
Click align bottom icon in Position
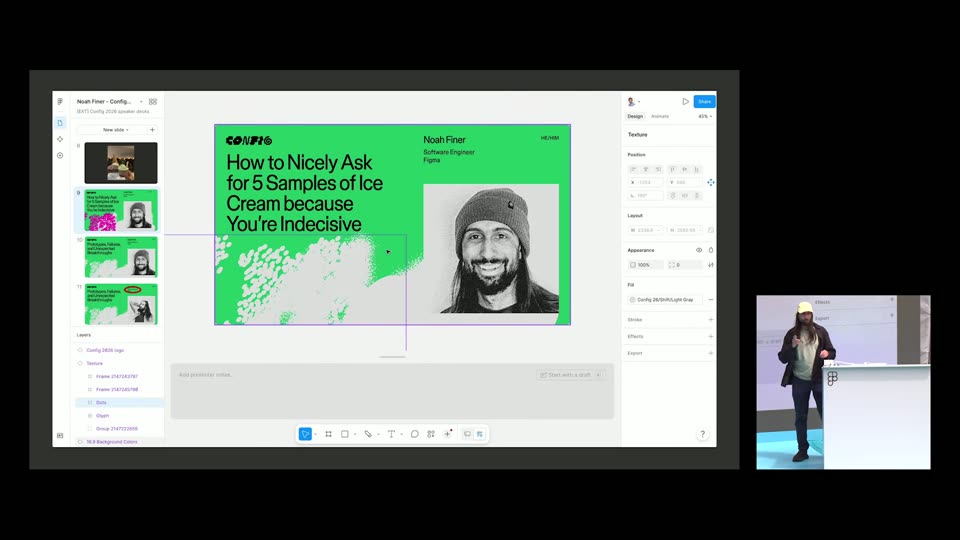(x=697, y=170)
